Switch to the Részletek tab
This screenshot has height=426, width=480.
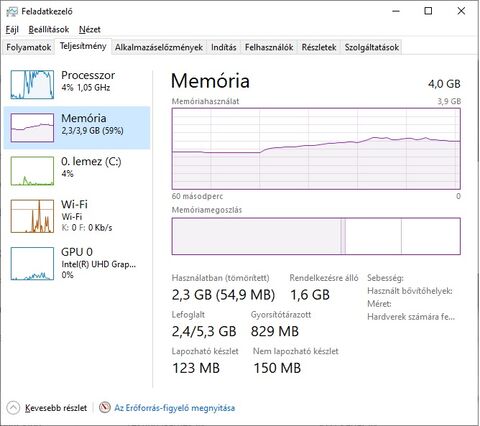[x=319, y=47]
